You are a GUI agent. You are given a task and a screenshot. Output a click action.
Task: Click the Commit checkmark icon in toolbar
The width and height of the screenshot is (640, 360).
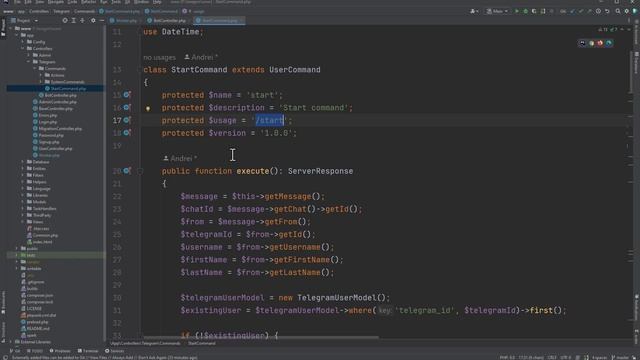(580, 11)
